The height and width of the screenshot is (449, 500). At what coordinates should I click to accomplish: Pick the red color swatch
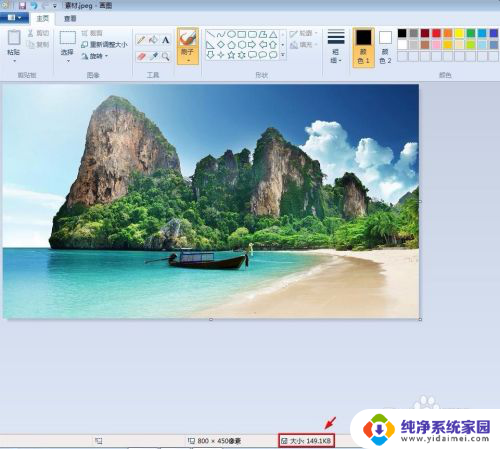coord(436,33)
